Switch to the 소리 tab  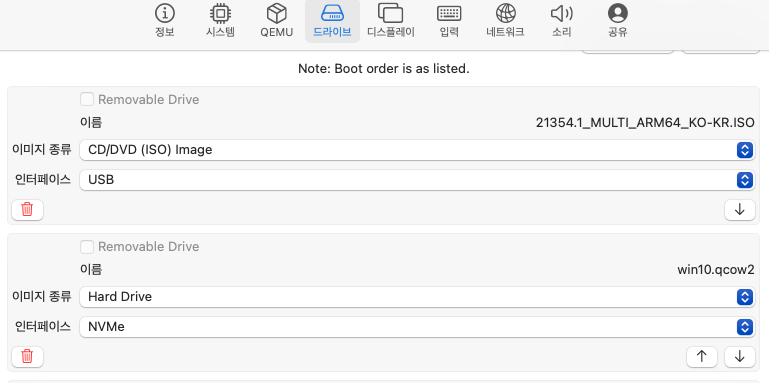click(562, 21)
